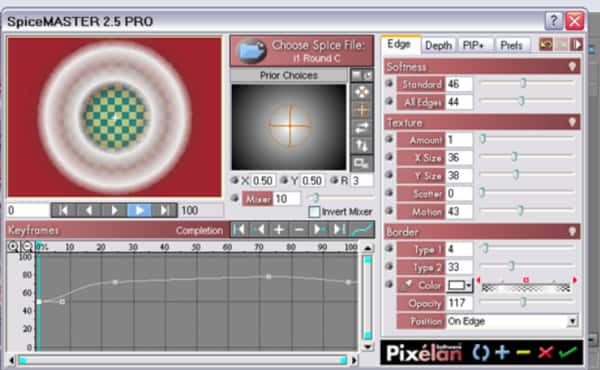This screenshot has width=600, height=370.
Task: Step preview back one frame
Action: 89,210
